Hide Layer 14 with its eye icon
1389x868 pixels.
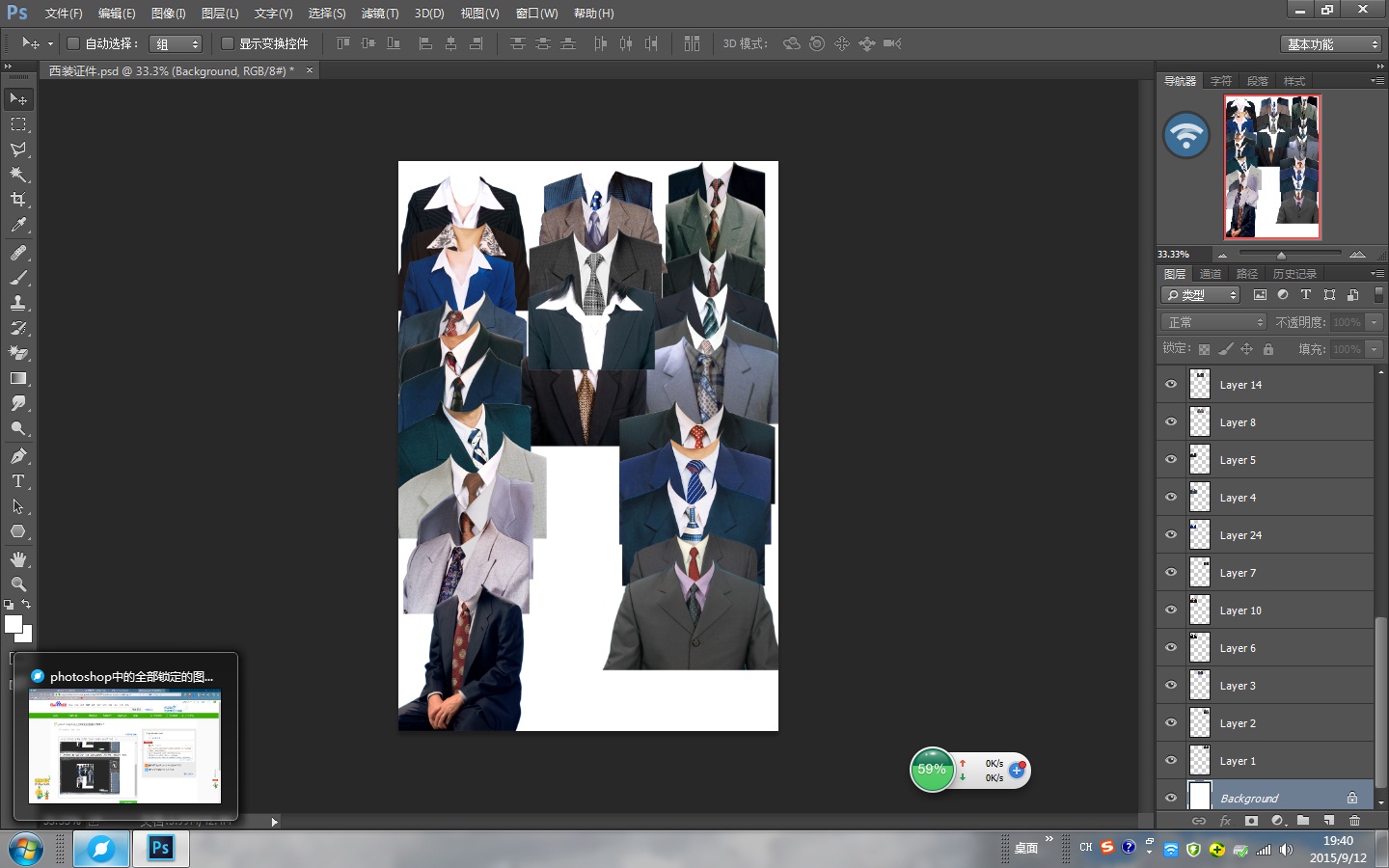point(1171,384)
